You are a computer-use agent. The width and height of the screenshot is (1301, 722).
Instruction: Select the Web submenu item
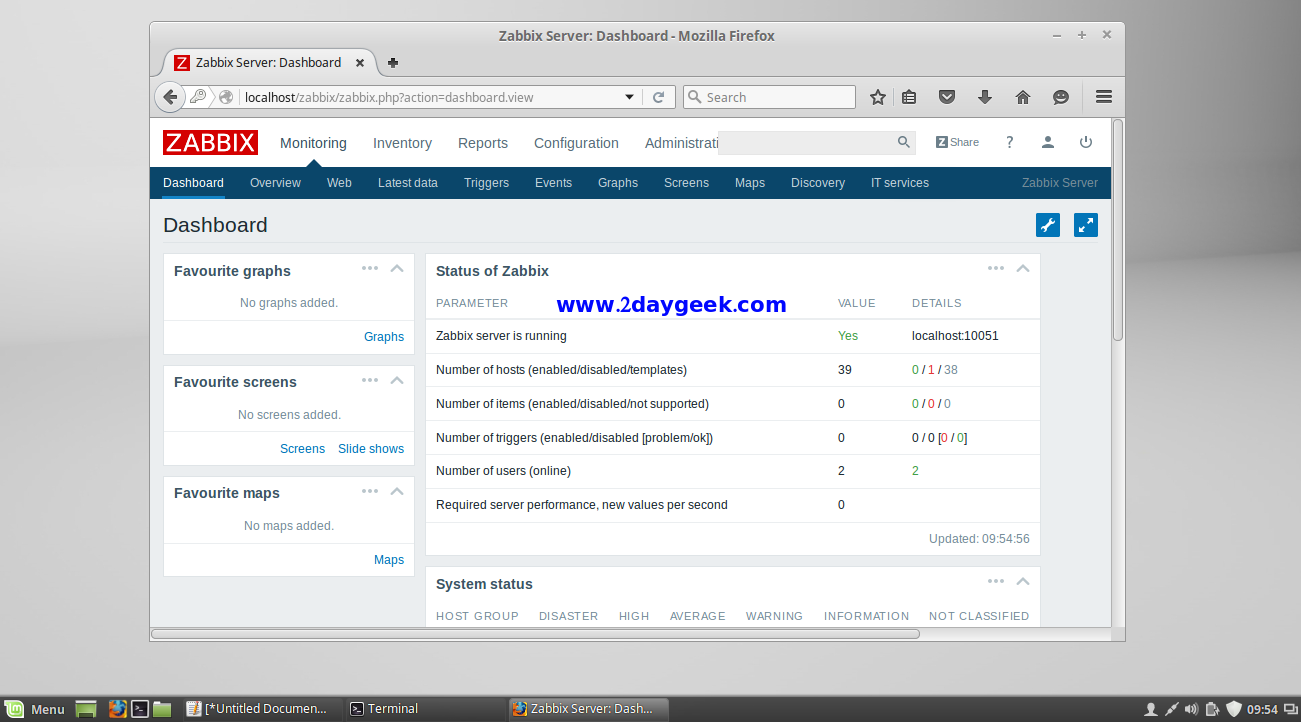[339, 183]
